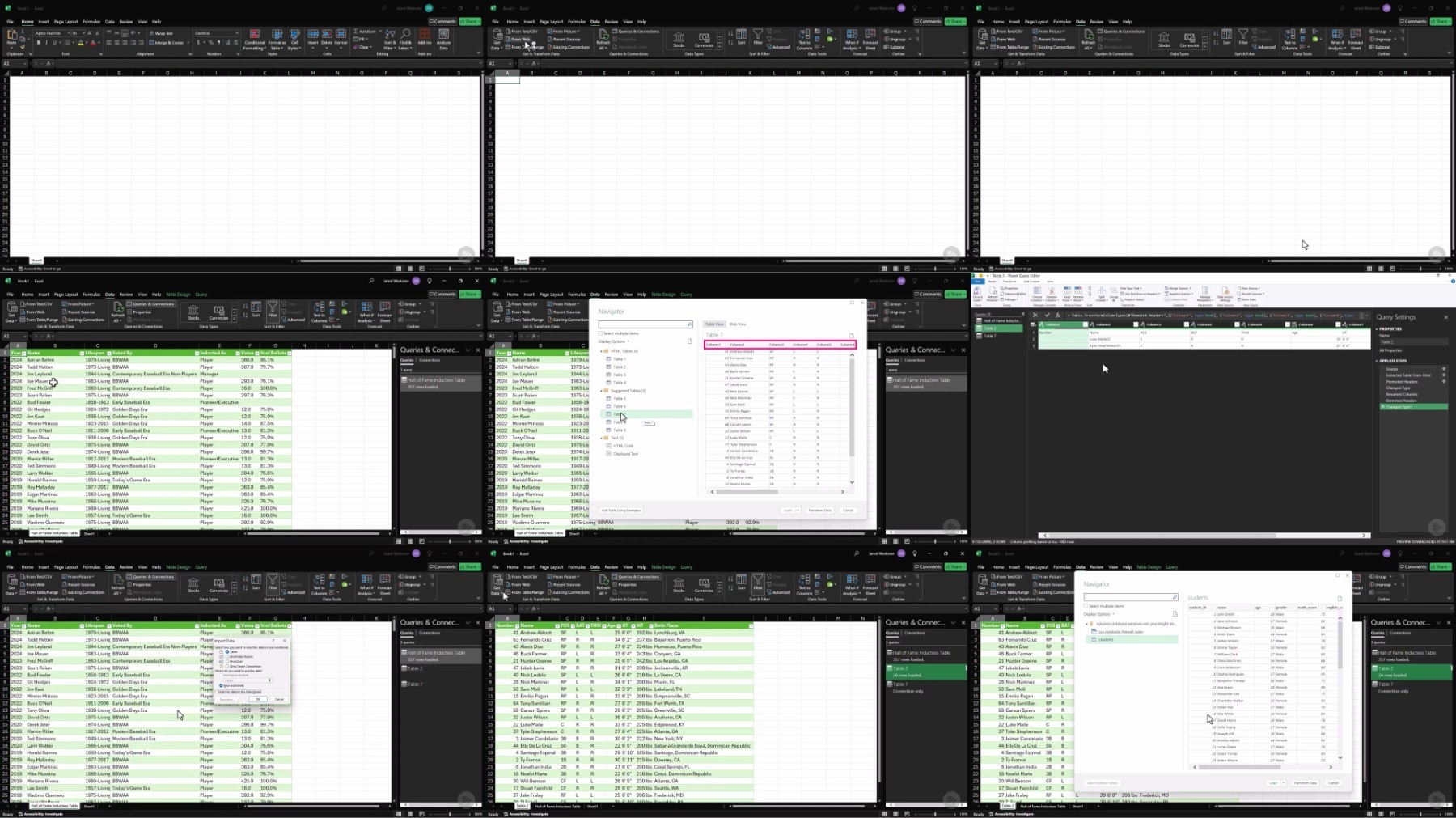The image size is (1456, 818).
Task: Click Load in the HTML Tables Navigator
Action: click(x=787, y=511)
